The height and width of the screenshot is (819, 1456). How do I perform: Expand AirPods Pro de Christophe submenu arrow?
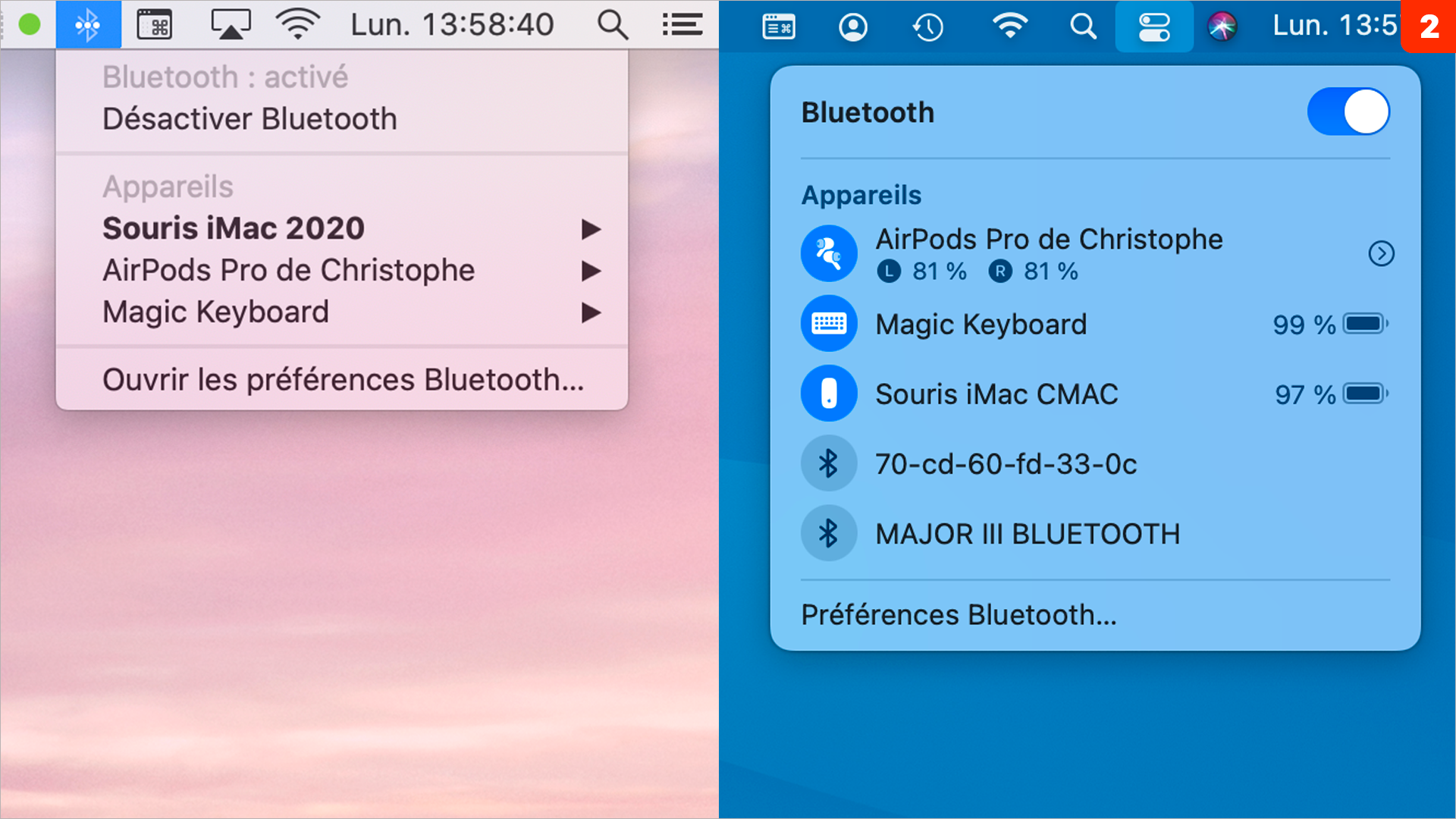click(x=591, y=271)
